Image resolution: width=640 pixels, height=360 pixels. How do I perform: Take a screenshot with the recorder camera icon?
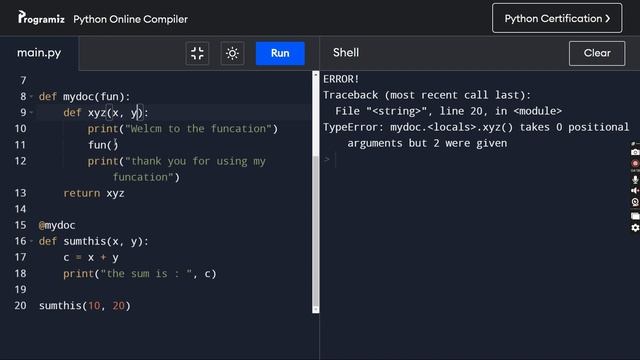coord(635,152)
